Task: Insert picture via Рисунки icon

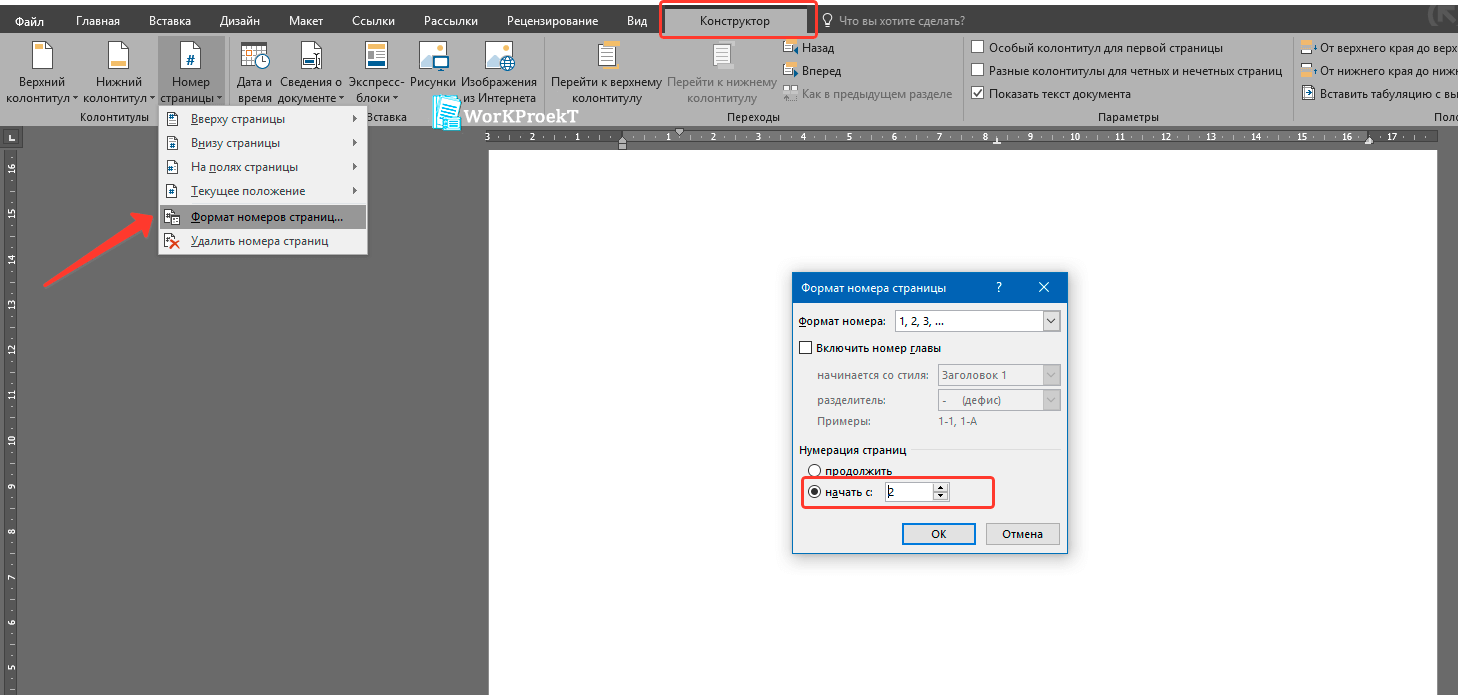Action: (433, 57)
